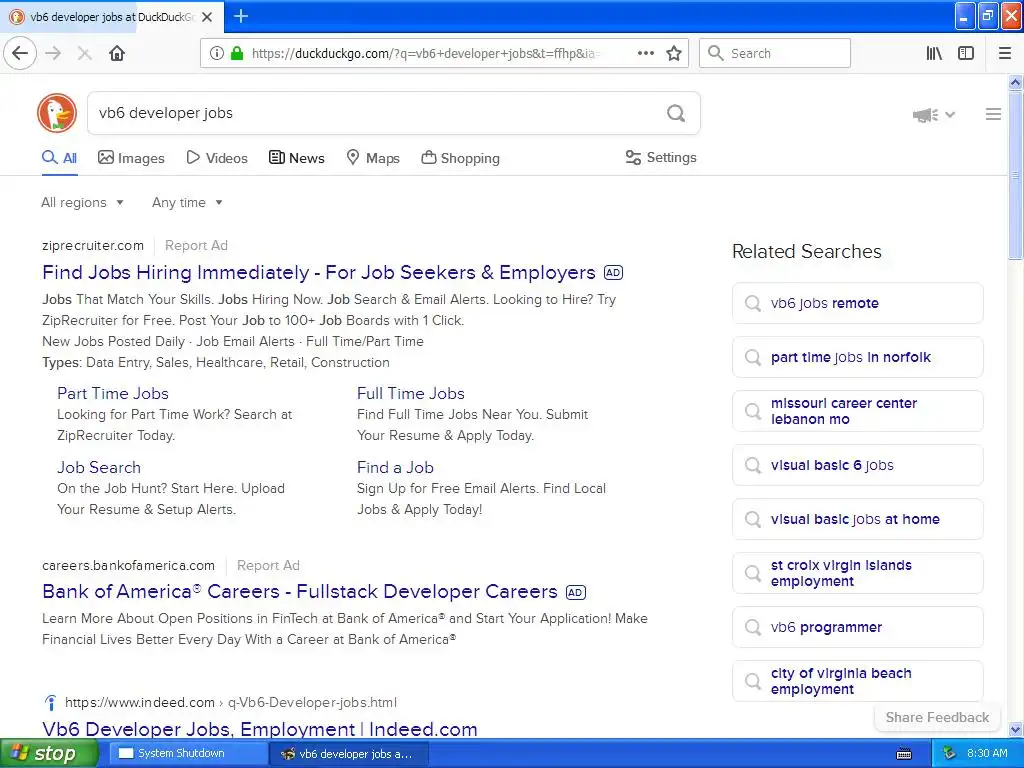Image resolution: width=1024 pixels, height=768 pixels.
Task: Open the browser home page icon
Action: pos(117,53)
